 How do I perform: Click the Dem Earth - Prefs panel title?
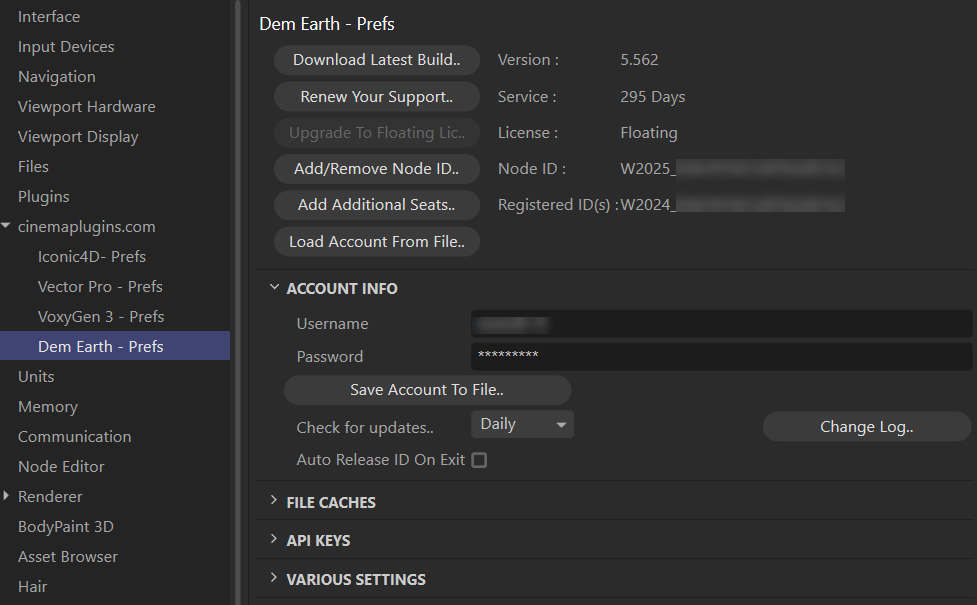coord(326,24)
